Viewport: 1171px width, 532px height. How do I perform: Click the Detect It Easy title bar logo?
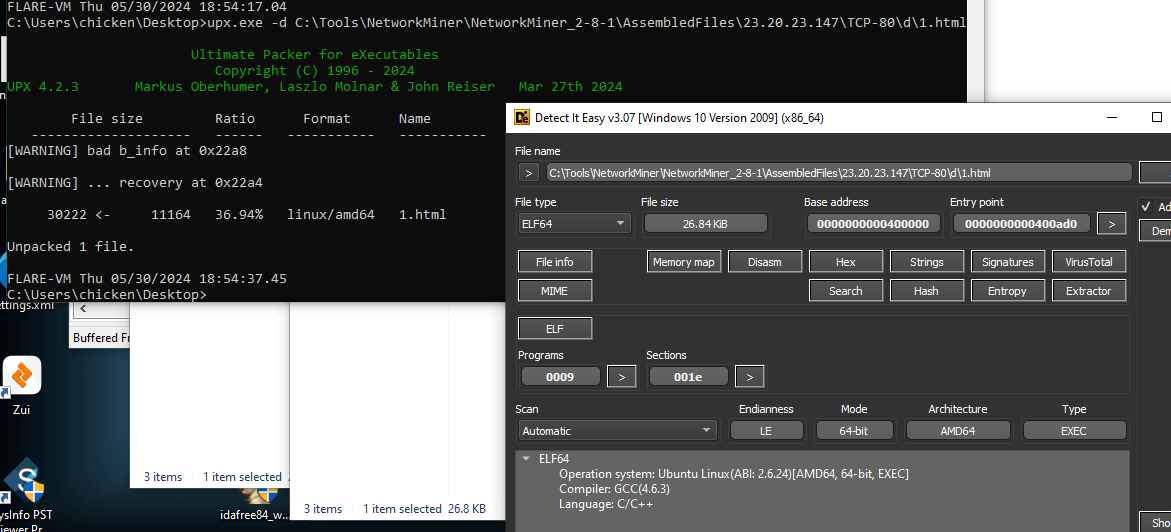[x=521, y=118]
